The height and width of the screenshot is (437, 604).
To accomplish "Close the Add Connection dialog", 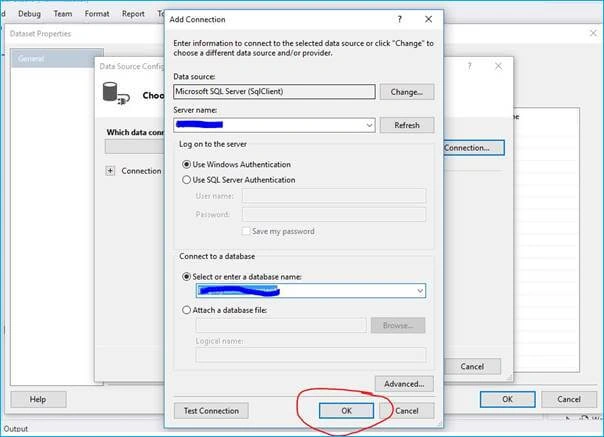I will click(x=428, y=19).
